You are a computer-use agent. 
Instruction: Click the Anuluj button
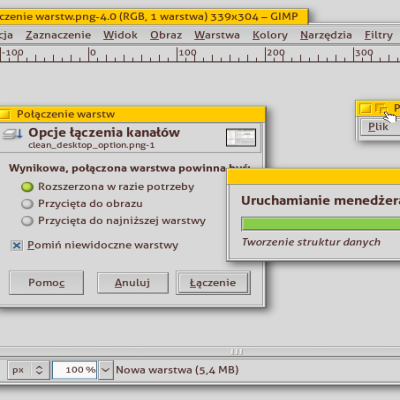click(133, 283)
